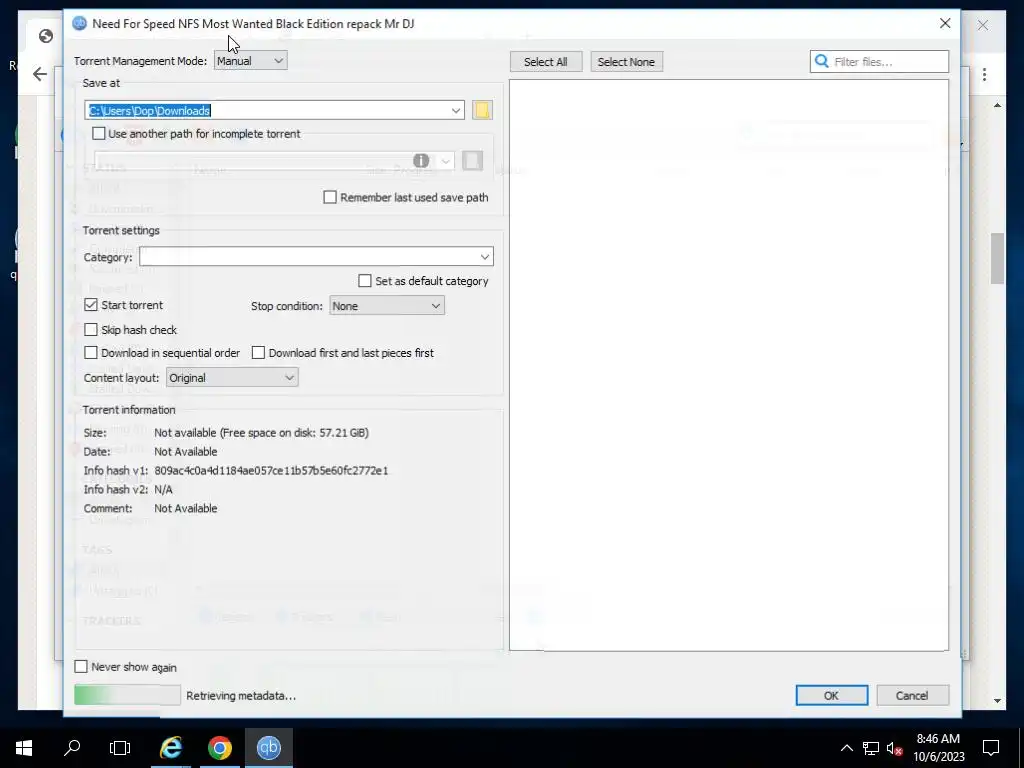1024x768 pixels.
Task: Open folder browse icon next to save path
Action: click(482, 110)
